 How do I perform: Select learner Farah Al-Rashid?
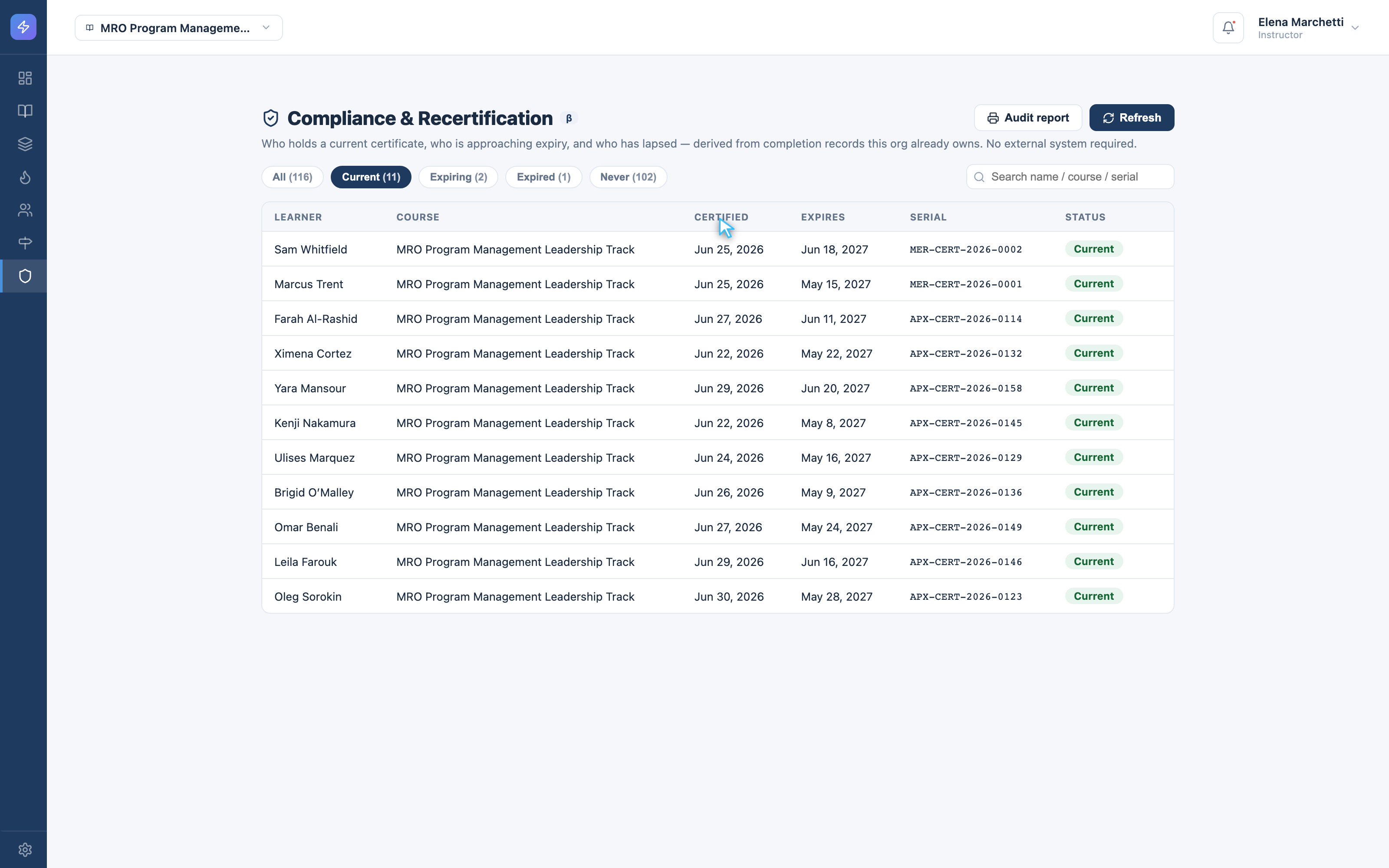316,319
